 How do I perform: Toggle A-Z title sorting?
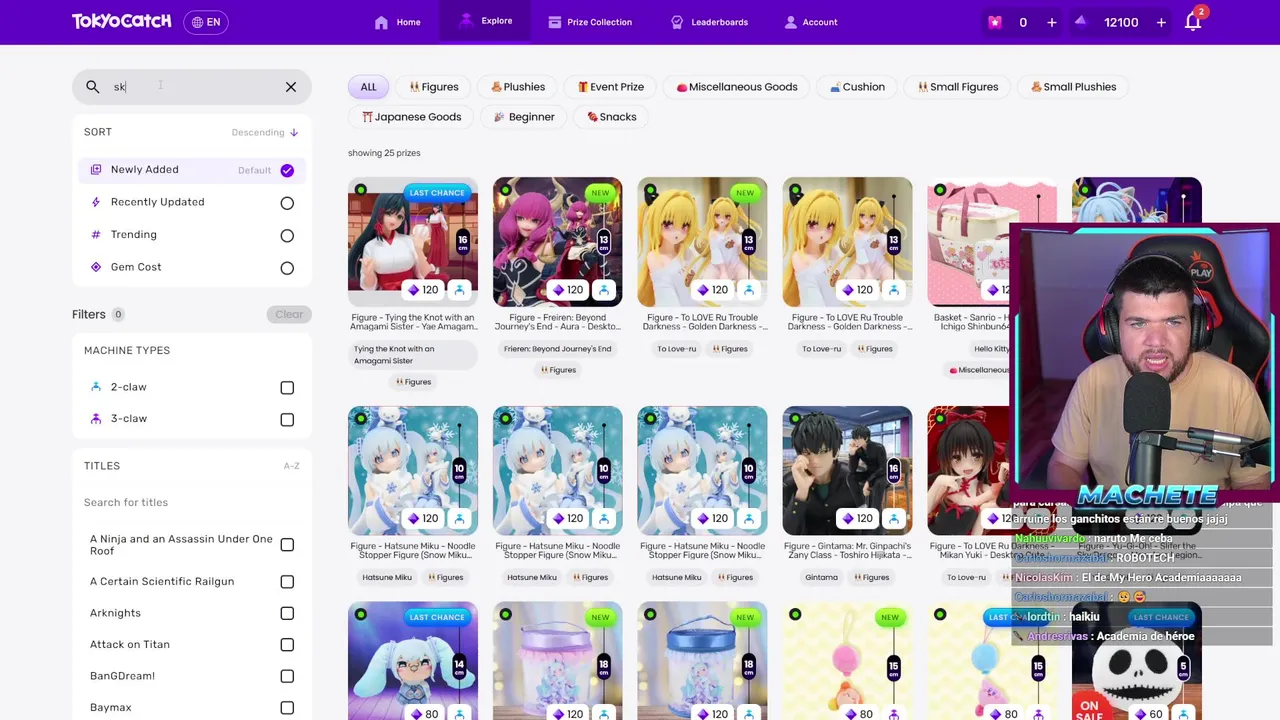click(x=291, y=466)
